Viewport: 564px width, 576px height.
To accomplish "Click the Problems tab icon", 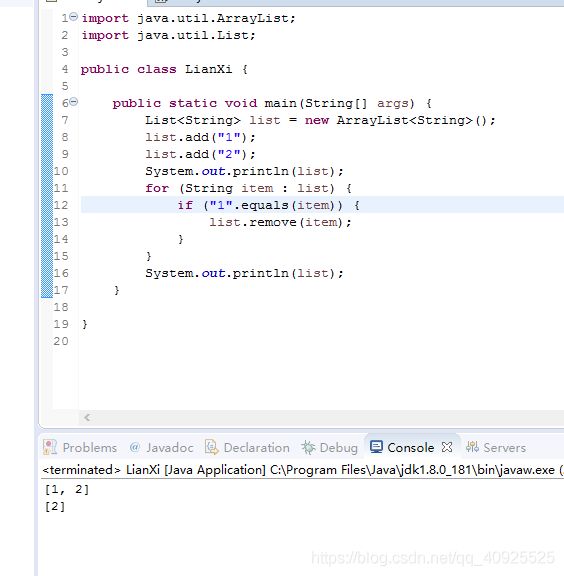I will [50, 447].
